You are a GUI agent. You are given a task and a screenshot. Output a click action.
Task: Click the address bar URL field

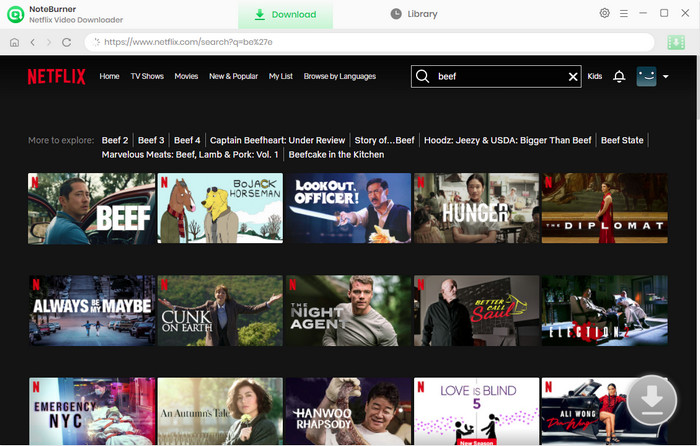click(x=369, y=42)
